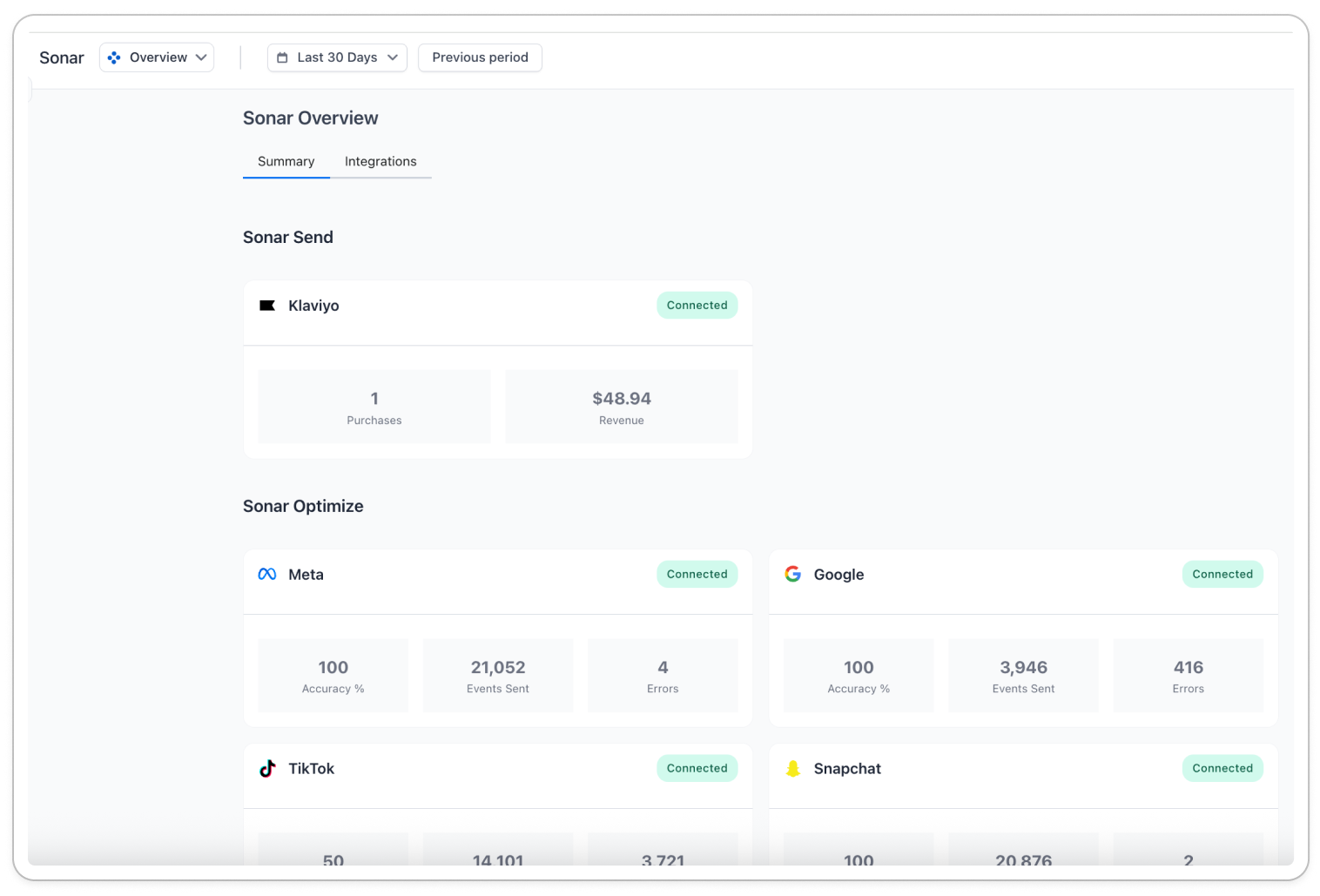
Task: Click the TikTok Connected badge
Action: tap(697, 769)
